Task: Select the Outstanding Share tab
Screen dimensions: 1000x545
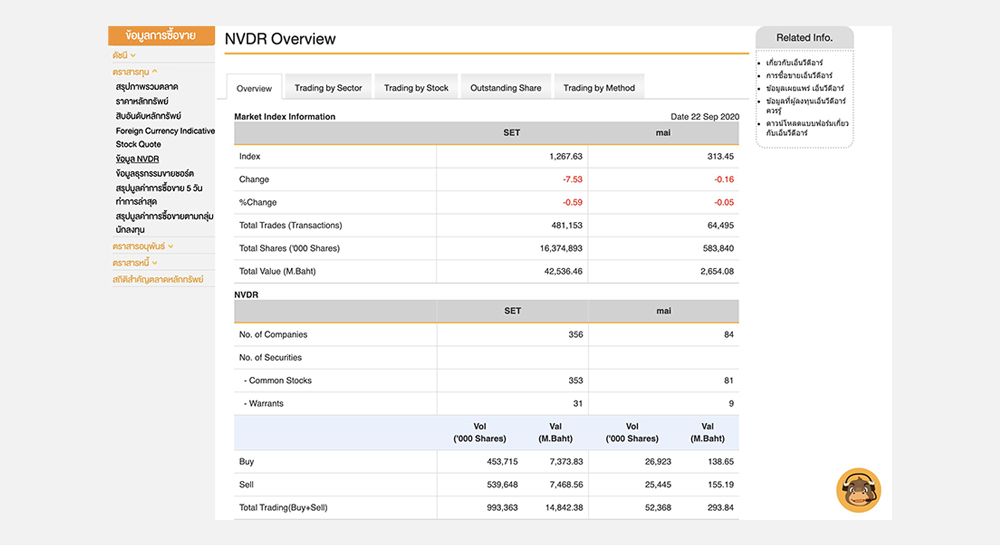Action: (x=505, y=88)
